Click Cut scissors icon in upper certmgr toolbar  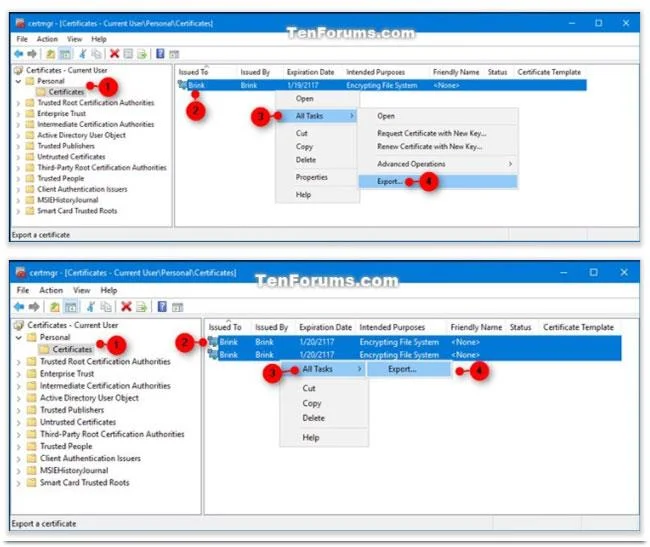click(x=83, y=54)
